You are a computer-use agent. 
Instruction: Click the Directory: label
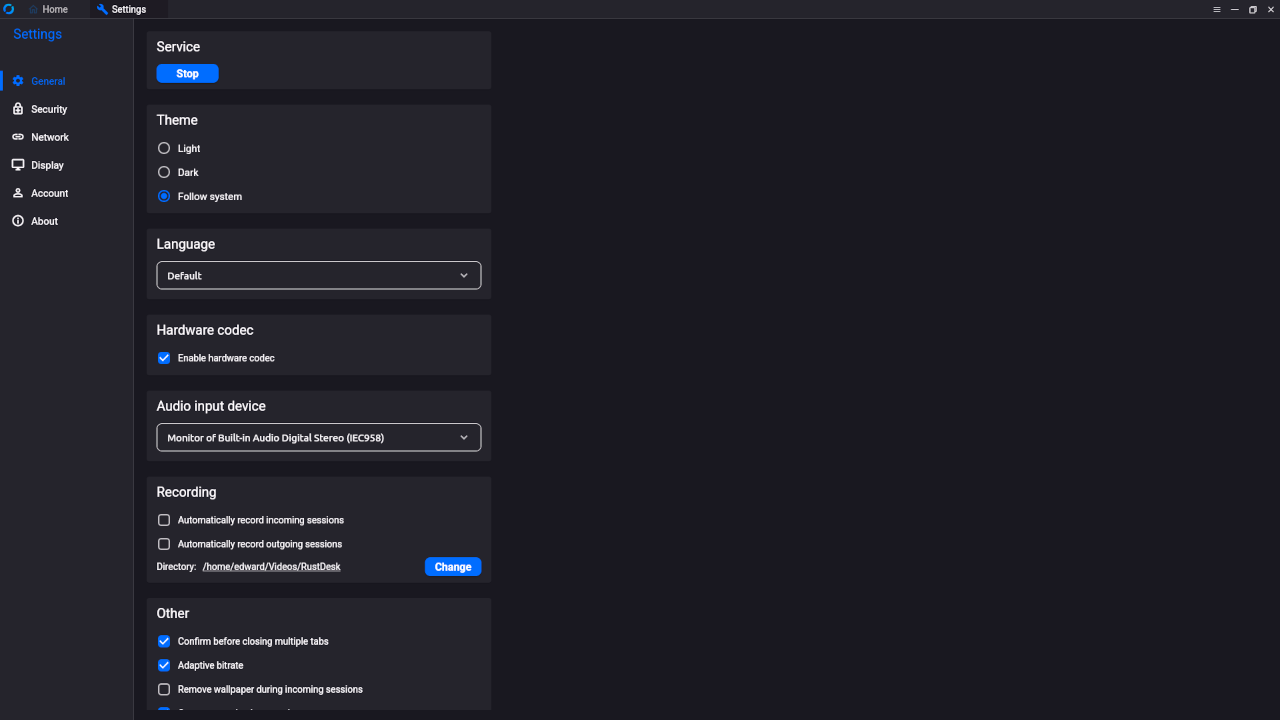pos(176,567)
